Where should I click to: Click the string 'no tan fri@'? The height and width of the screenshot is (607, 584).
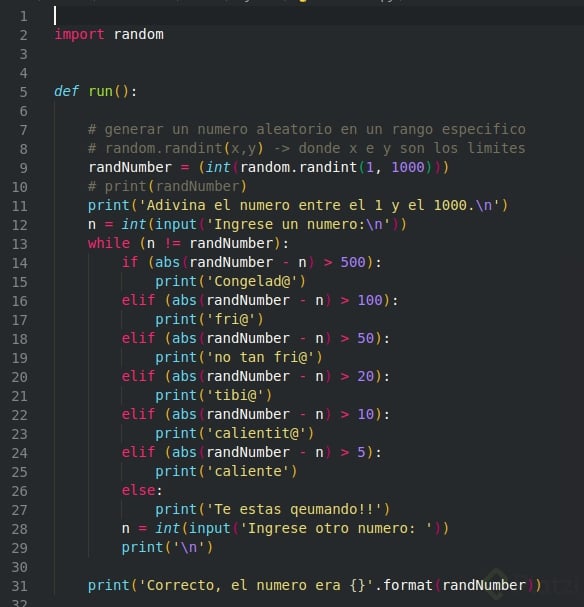tap(260, 357)
